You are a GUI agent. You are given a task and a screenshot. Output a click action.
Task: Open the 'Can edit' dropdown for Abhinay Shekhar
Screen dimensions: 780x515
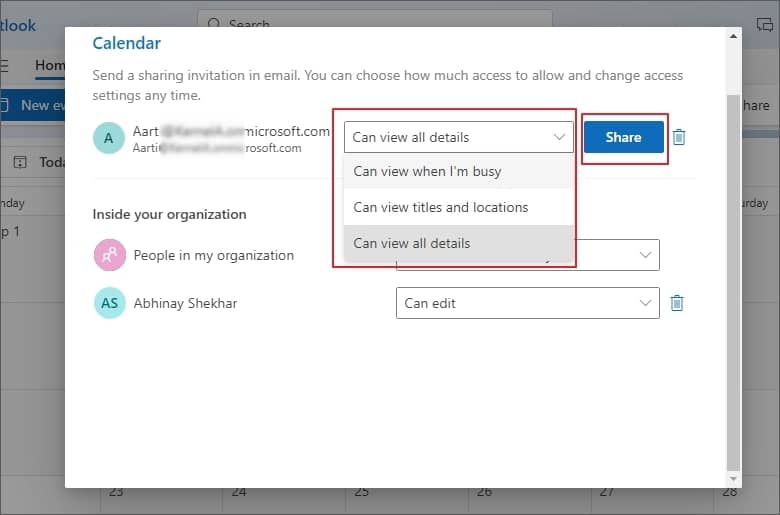click(528, 303)
